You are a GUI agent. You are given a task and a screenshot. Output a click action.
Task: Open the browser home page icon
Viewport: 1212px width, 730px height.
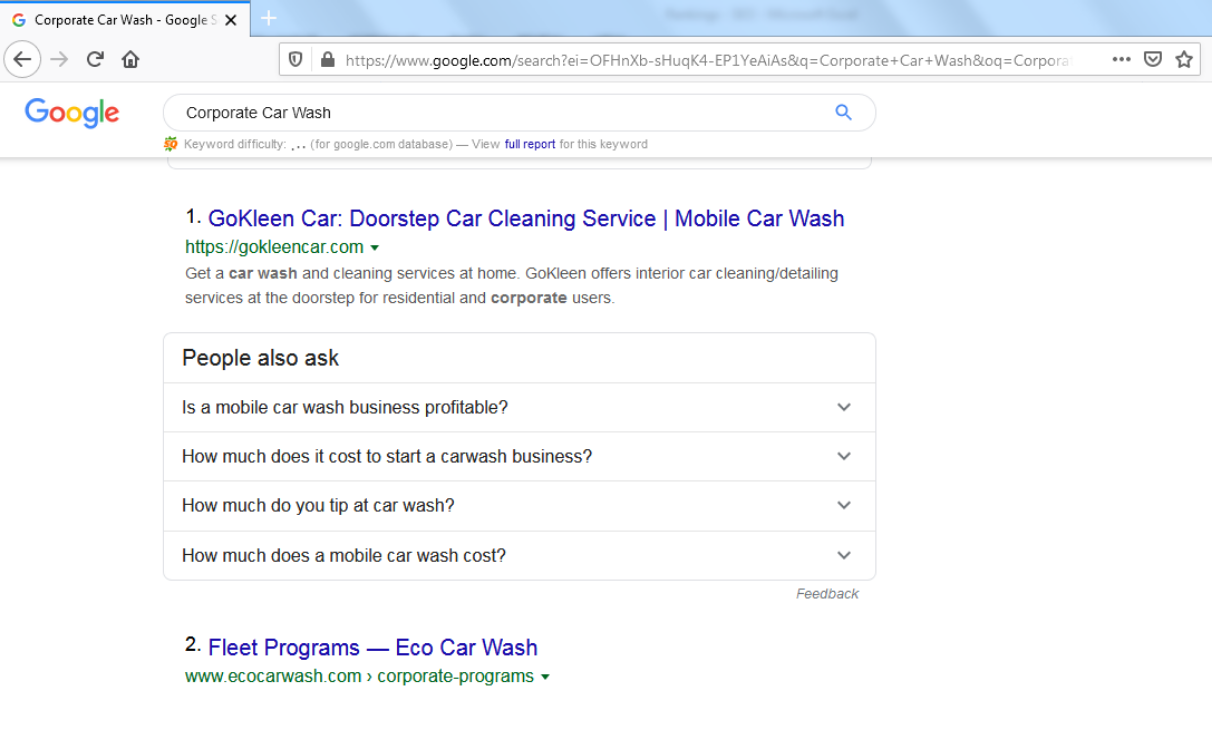click(130, 59)
